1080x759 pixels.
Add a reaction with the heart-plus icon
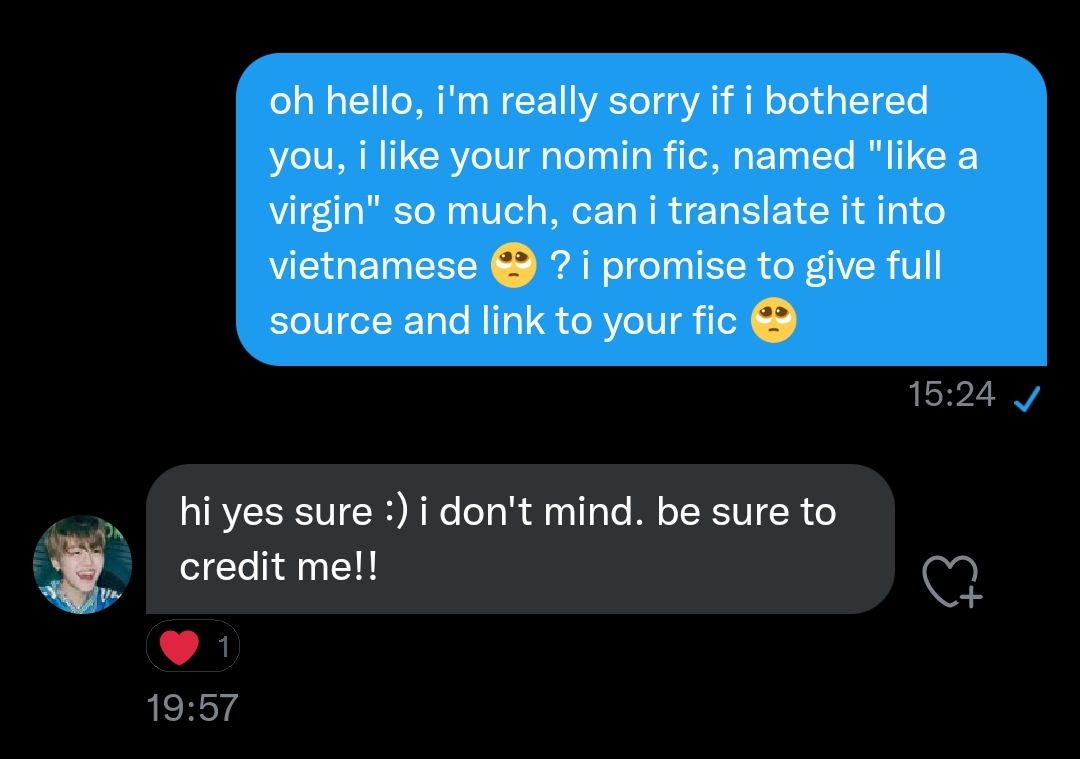coord(952,582)
